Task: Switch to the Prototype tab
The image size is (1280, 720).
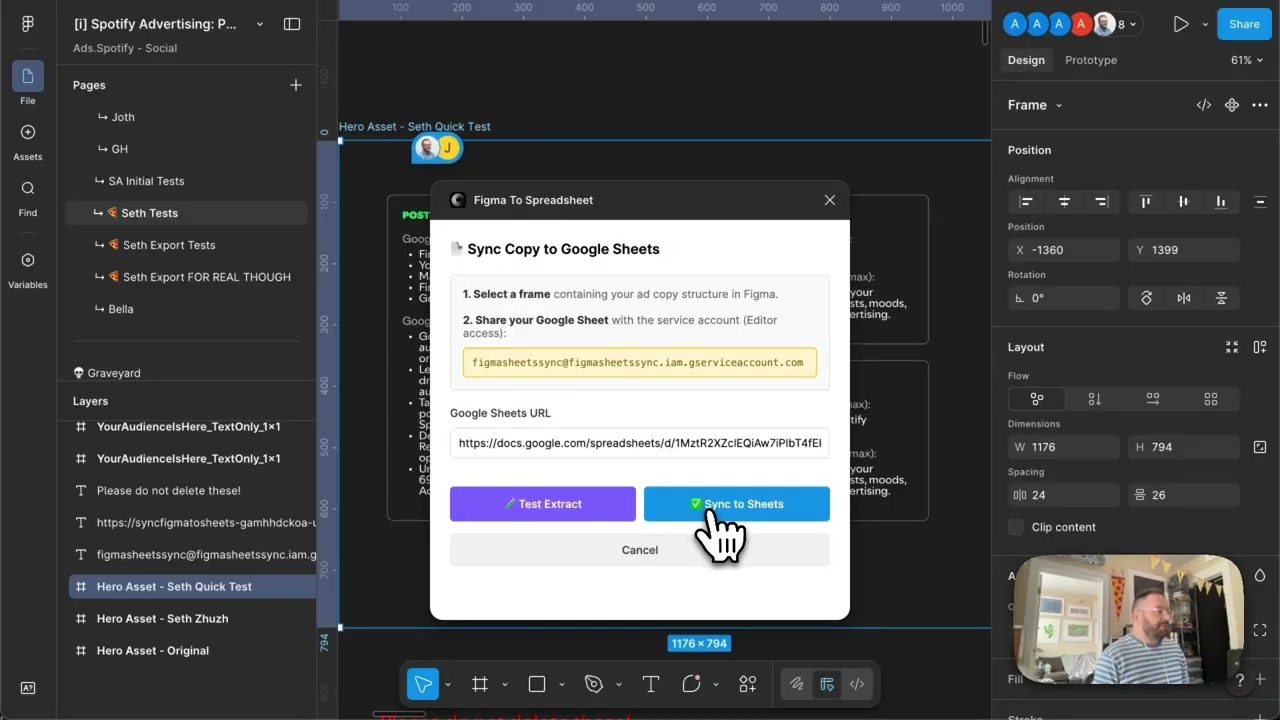Action: (x=1091, y=60)
